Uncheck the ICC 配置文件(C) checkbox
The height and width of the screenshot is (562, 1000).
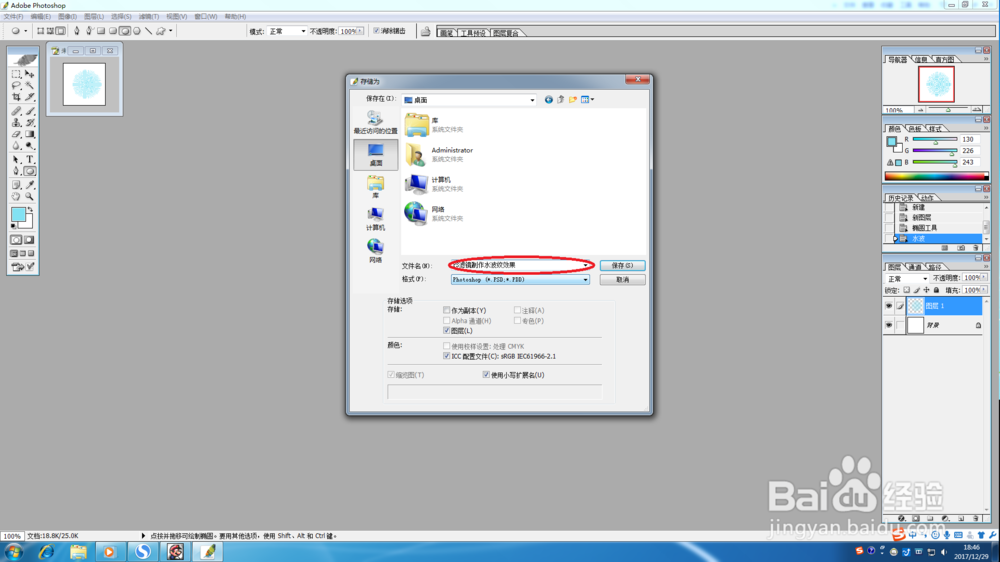click(x=446, y=356)
